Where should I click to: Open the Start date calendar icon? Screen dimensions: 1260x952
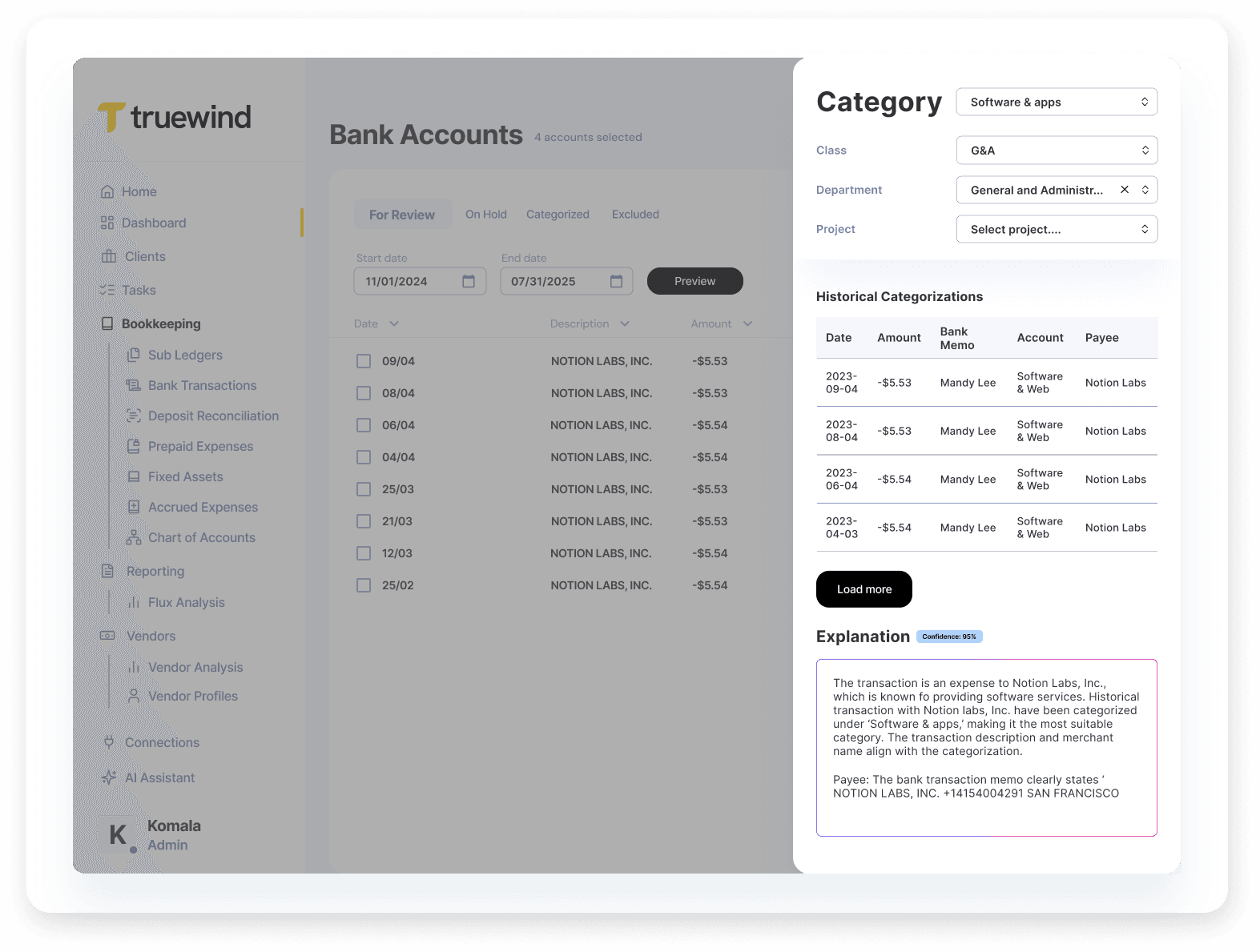(469, 281)
